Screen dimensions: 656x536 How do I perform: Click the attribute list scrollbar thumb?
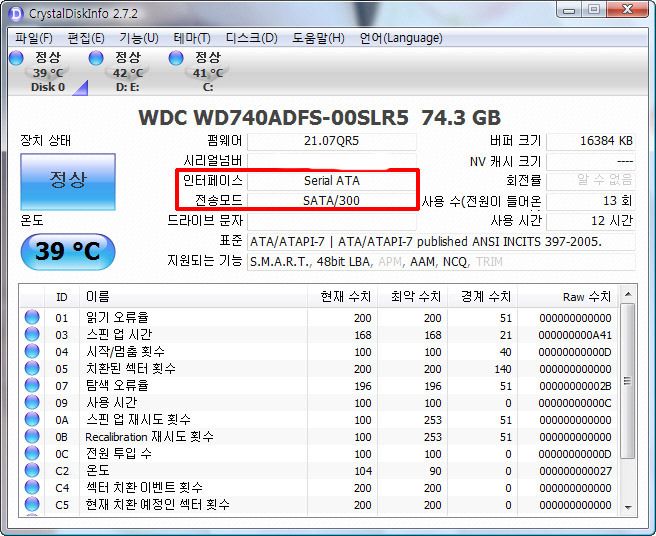(628, 381)
